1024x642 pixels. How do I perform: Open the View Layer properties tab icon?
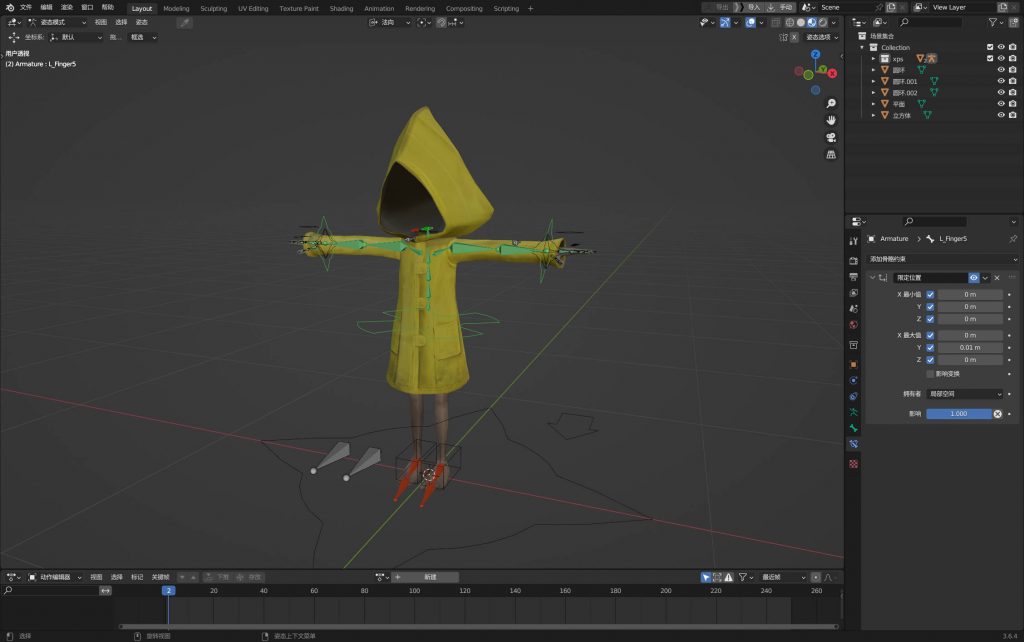[854, 293]
